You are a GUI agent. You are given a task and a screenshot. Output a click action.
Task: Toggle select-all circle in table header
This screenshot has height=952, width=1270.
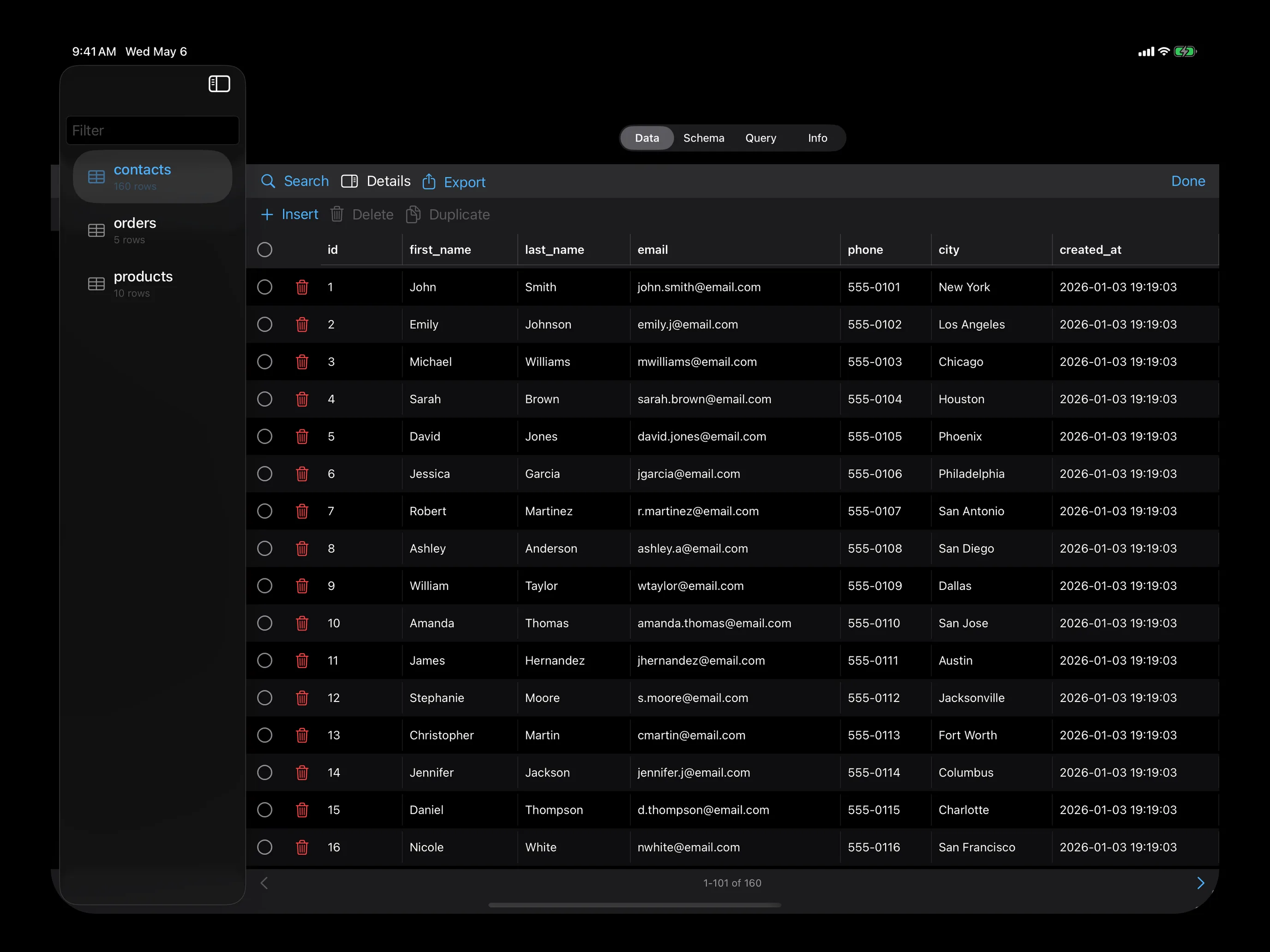[265, 250]
